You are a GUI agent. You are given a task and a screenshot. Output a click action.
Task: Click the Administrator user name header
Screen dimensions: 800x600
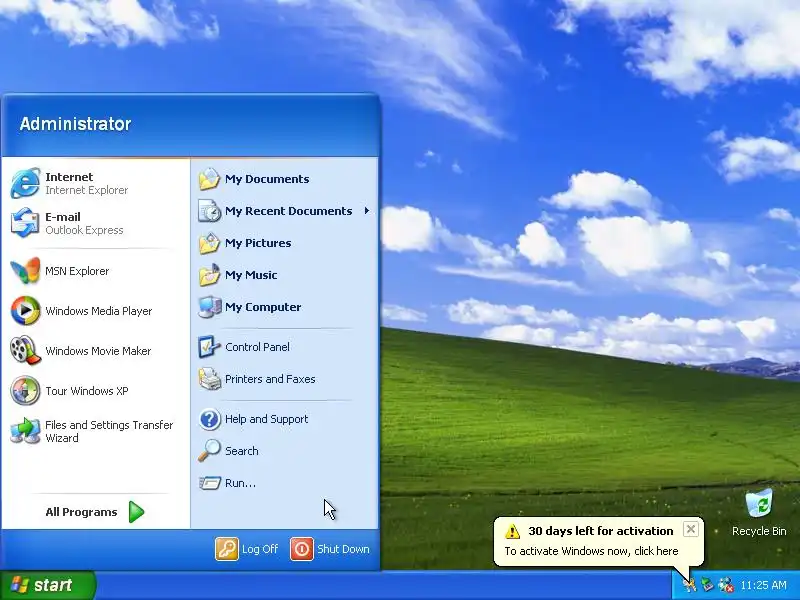76,124
